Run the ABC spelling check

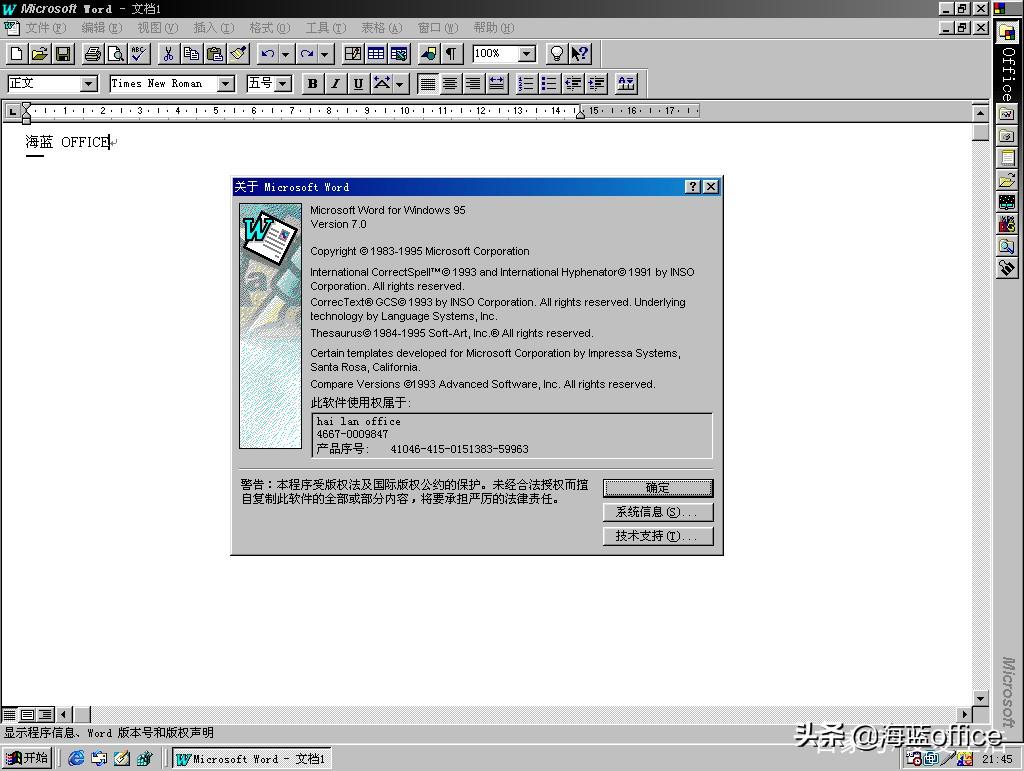pos(138,54)
